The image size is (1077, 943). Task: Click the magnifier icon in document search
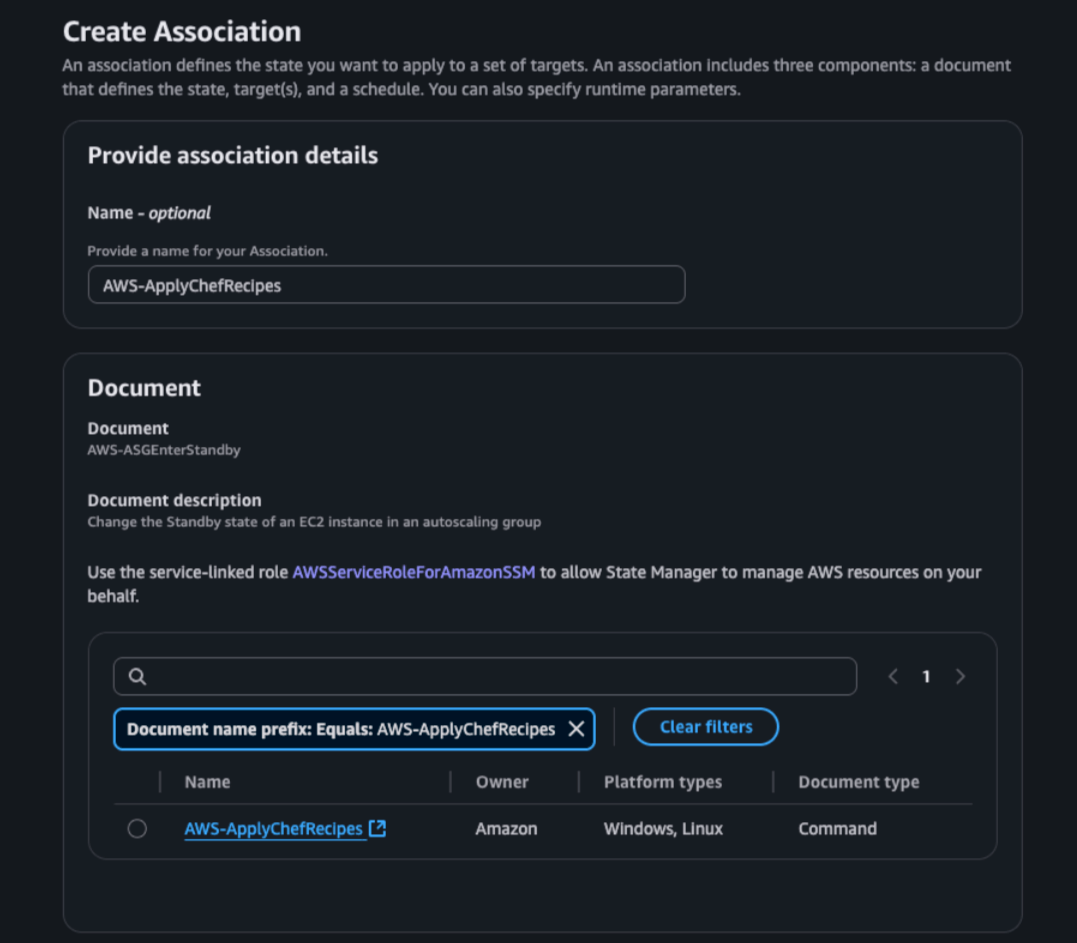pos(137,677)
